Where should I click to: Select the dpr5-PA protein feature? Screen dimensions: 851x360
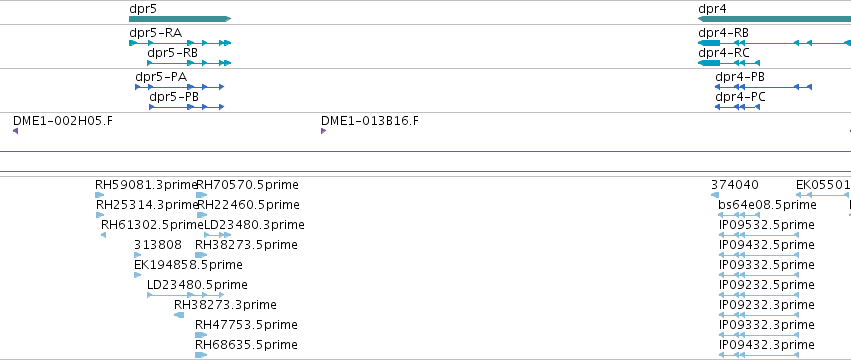tap(180, 87)
